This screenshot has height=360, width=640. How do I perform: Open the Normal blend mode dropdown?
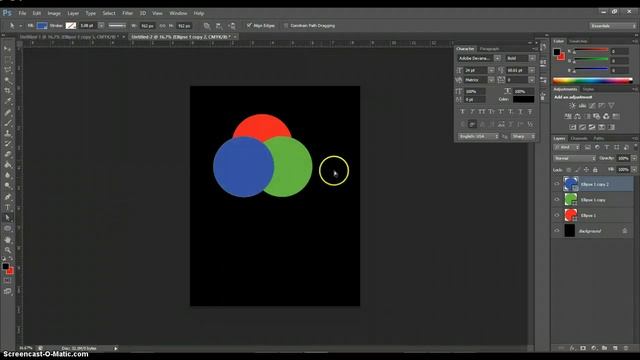[575, 158]
